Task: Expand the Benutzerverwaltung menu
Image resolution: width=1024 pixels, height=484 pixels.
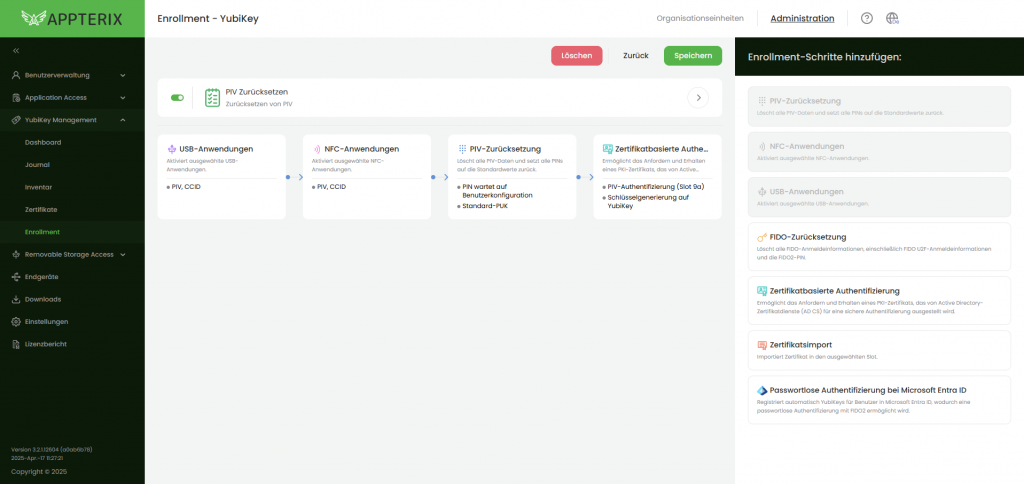Action: [x=122, y=75]
